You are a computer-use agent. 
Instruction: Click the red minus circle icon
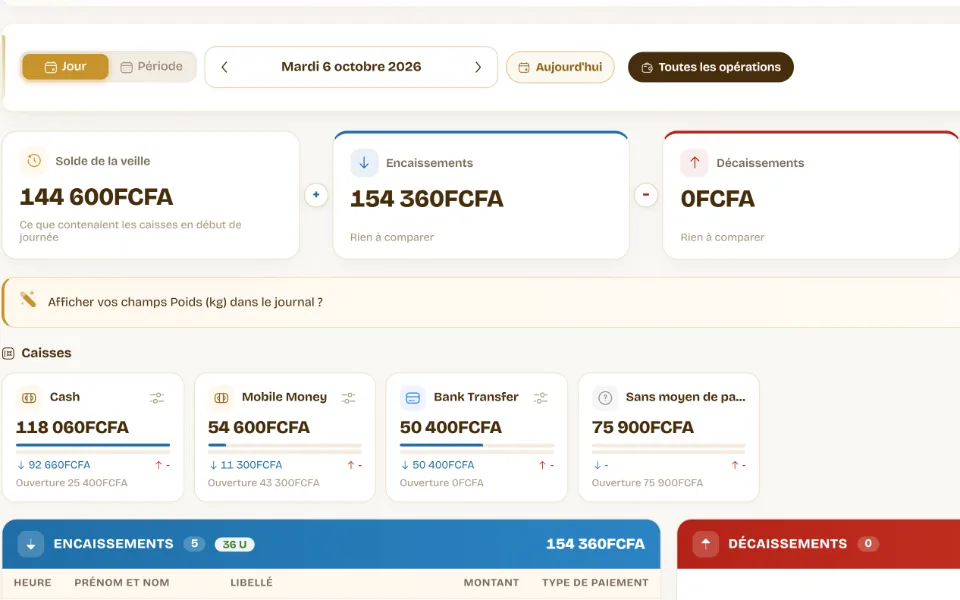[x=646, y=195]
